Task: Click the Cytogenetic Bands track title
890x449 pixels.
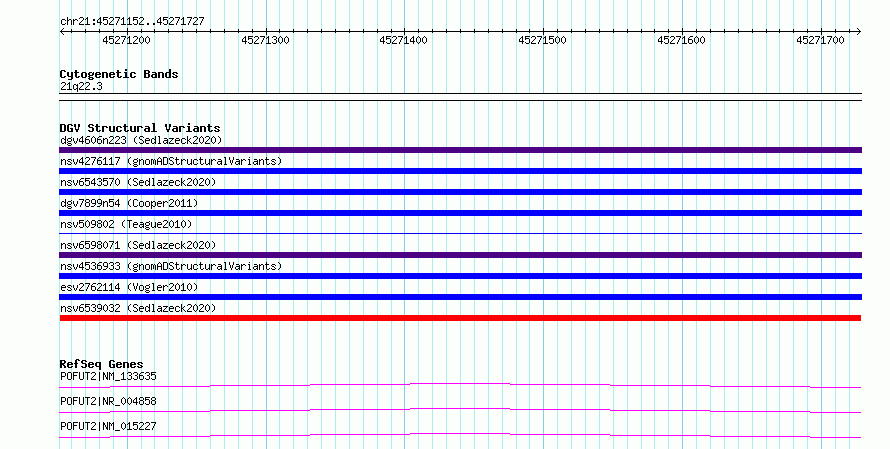Action: [x=119, y=74]
